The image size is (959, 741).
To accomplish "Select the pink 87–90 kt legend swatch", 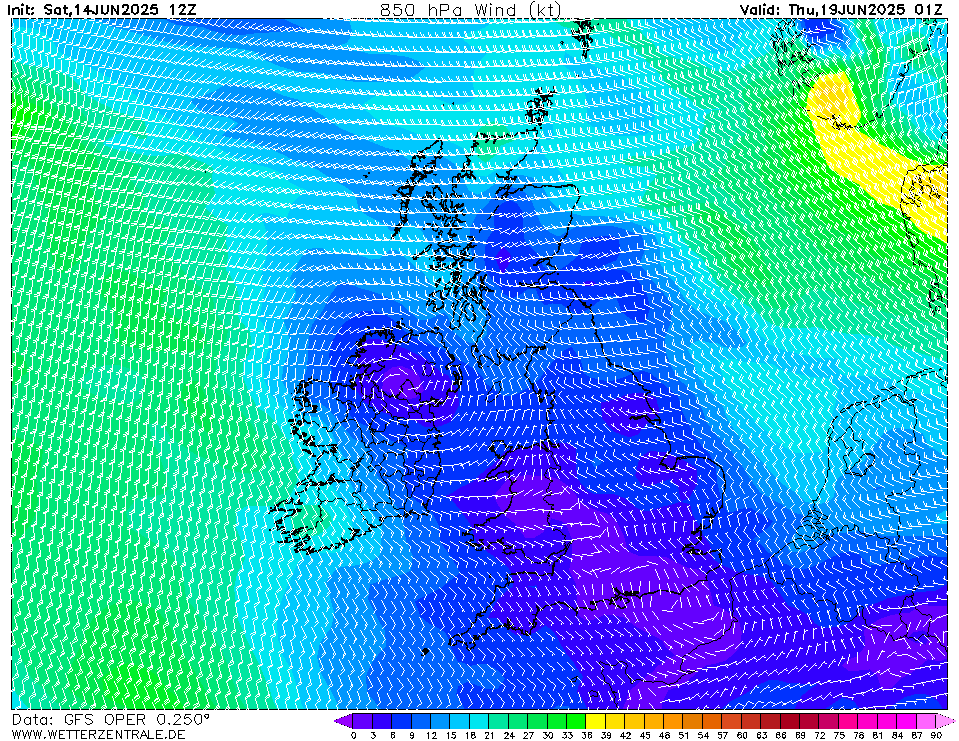I will pos(925,721).
